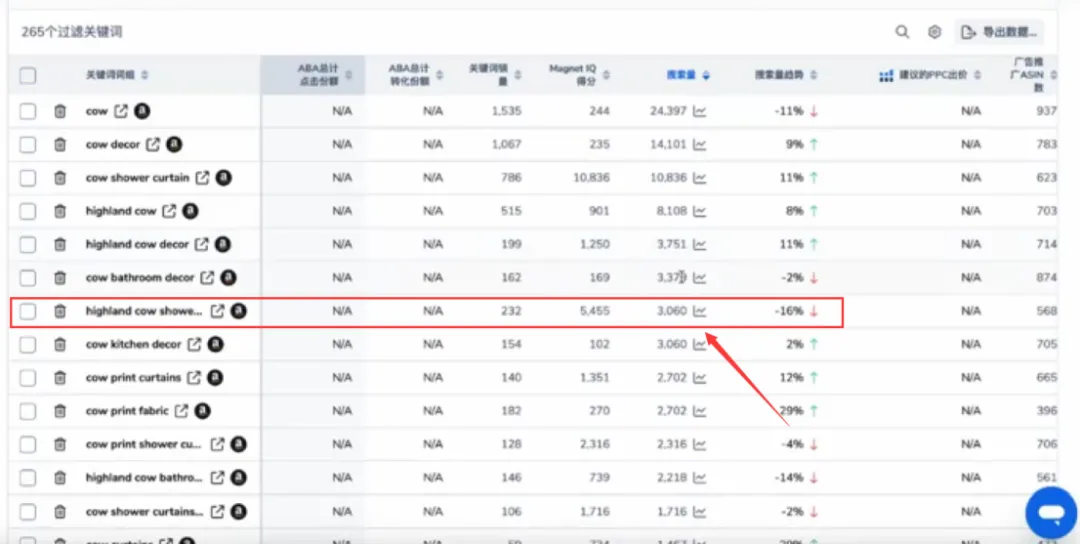Image resolution: width=1080 pixels, height=544 pixels.
Task: Click the keyword cow print fabric
Action: 127,411
